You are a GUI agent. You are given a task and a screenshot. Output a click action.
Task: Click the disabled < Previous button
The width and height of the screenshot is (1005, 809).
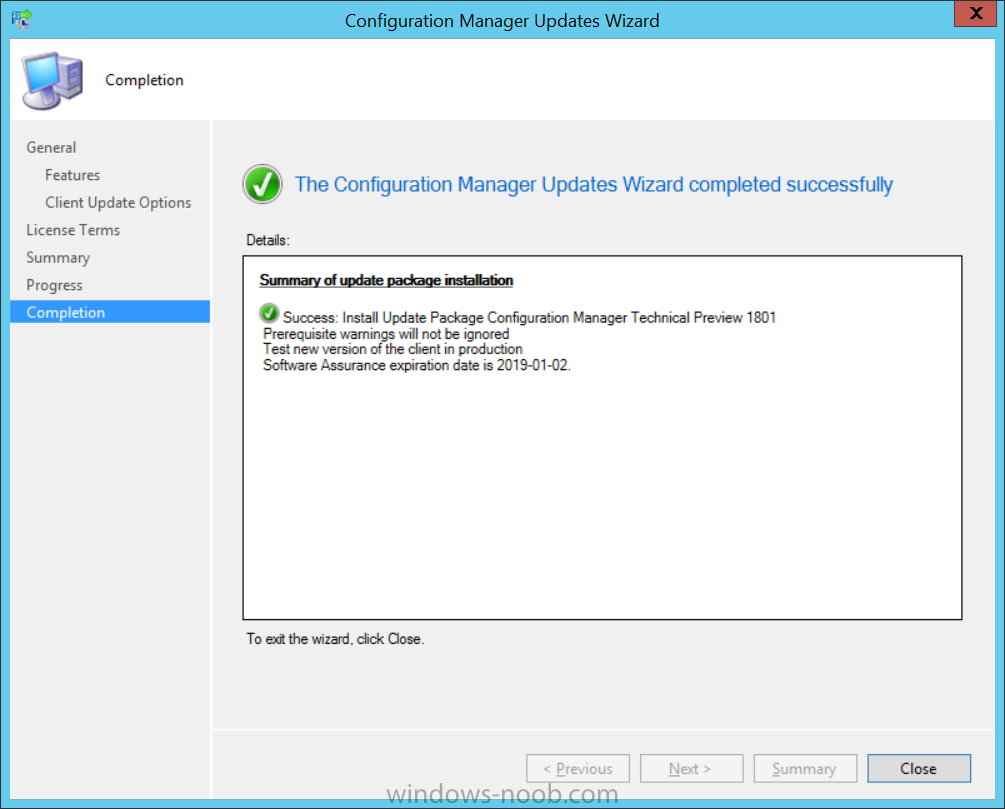tap(577, 768)
